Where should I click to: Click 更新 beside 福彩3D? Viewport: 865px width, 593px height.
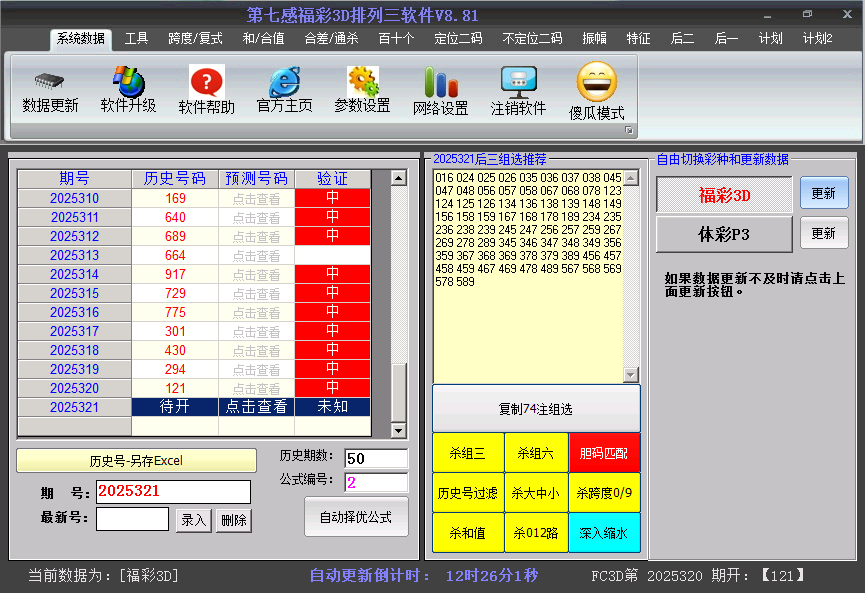[824, 192]
